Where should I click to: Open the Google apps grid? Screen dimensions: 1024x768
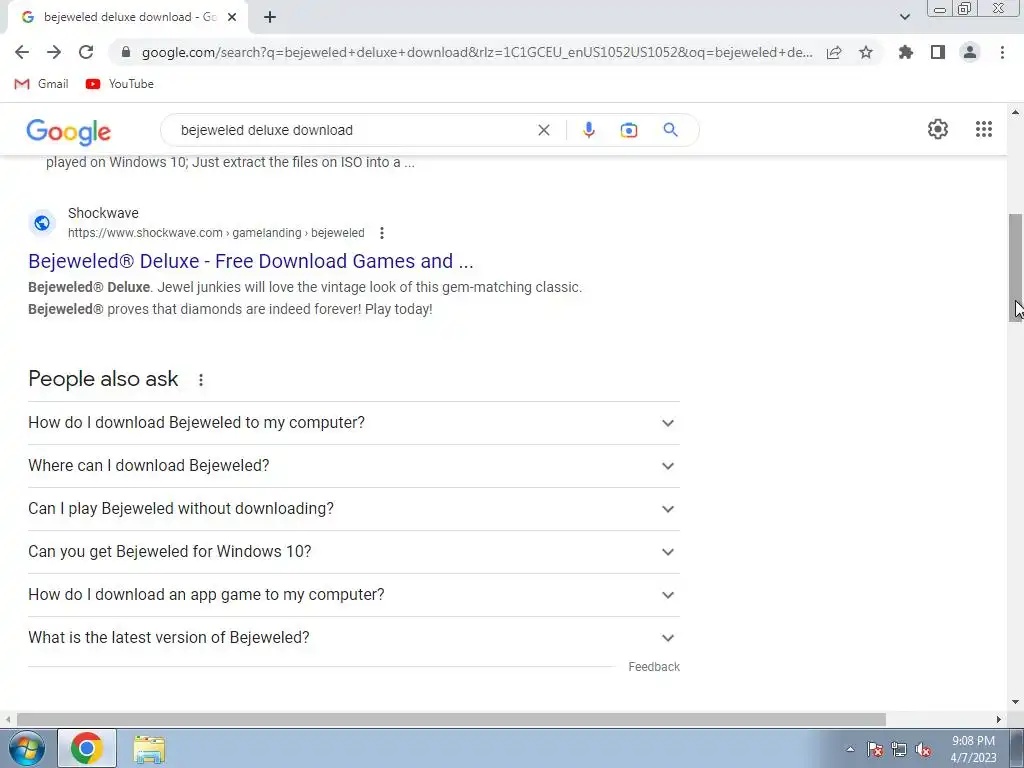tap(984, 129)
